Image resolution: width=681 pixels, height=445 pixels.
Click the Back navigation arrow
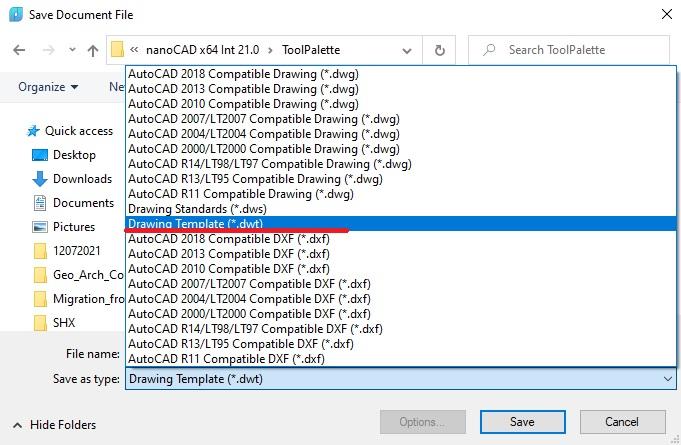(x=19, y=50)
